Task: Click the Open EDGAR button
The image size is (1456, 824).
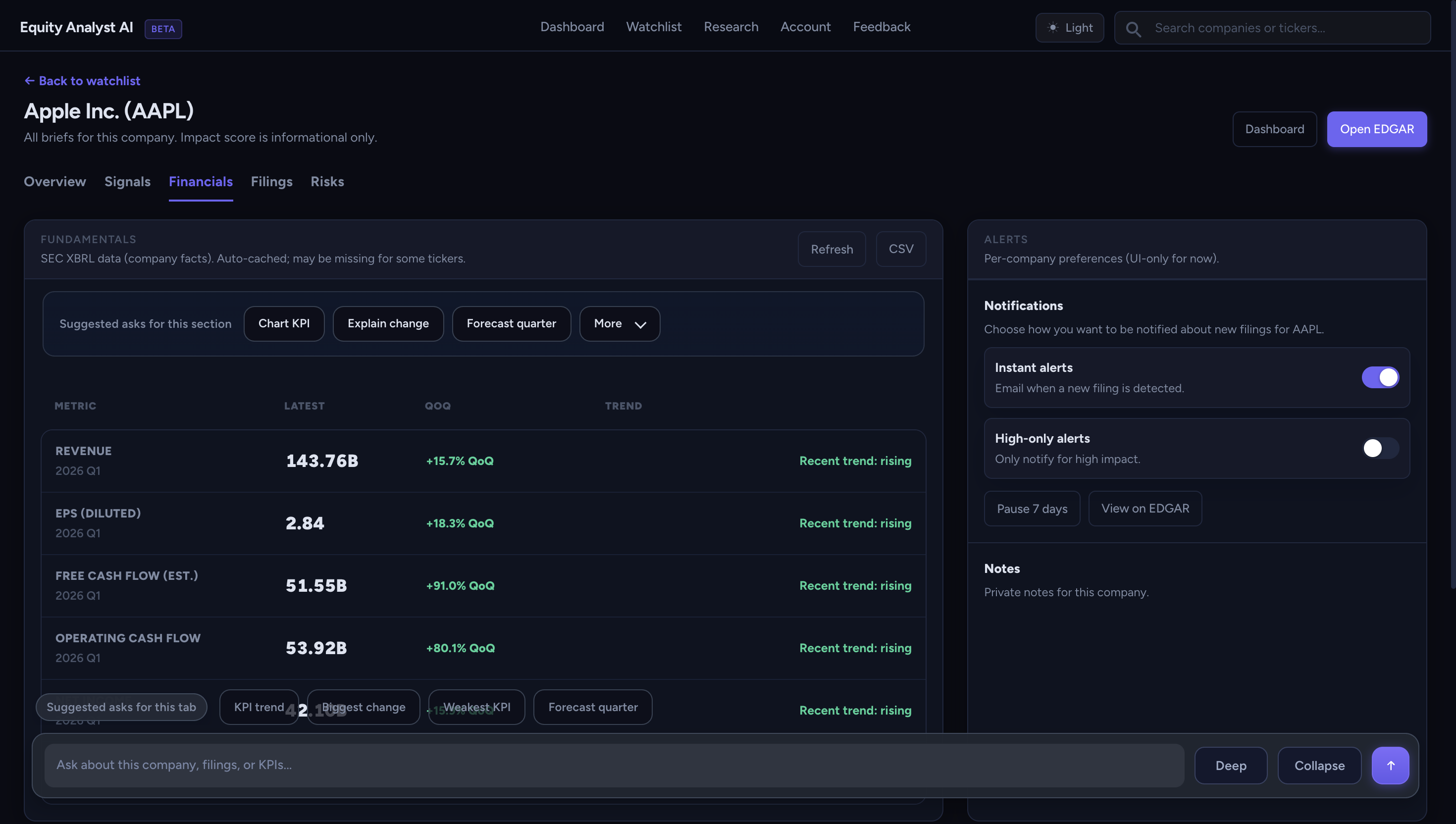Action: [1377, 129]
